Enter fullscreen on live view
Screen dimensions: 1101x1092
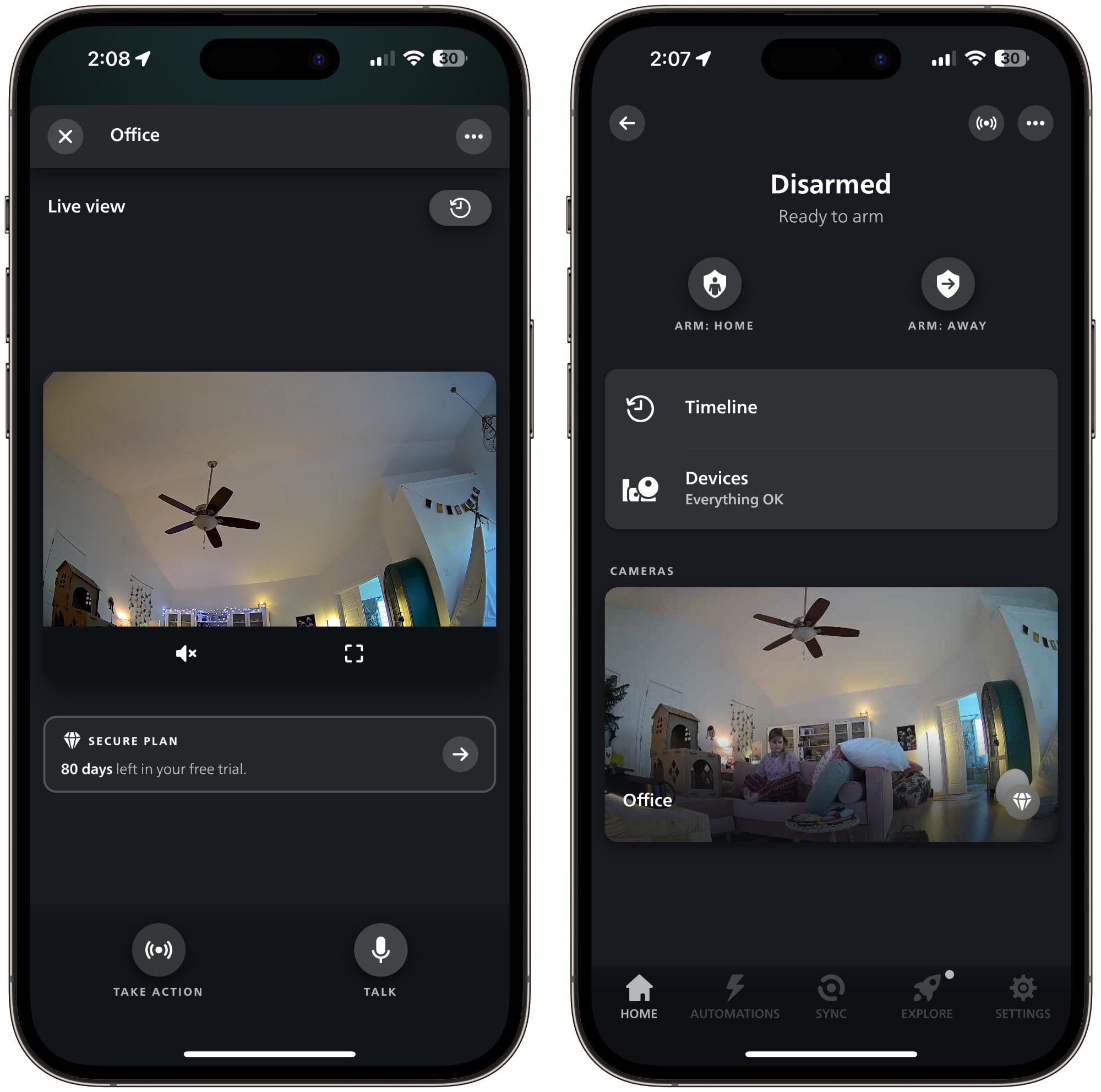(x=353, y=655)
